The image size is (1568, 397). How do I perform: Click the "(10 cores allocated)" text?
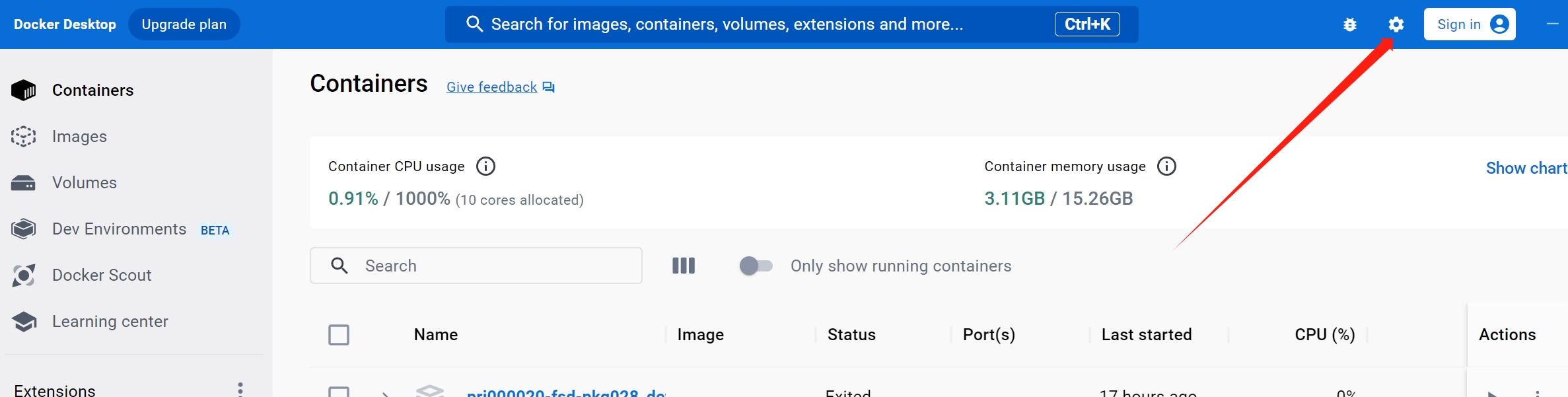coord(520,200)
